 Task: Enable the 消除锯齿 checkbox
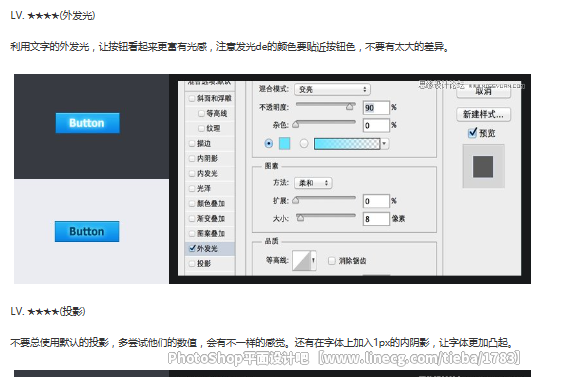tap(331, 261)
